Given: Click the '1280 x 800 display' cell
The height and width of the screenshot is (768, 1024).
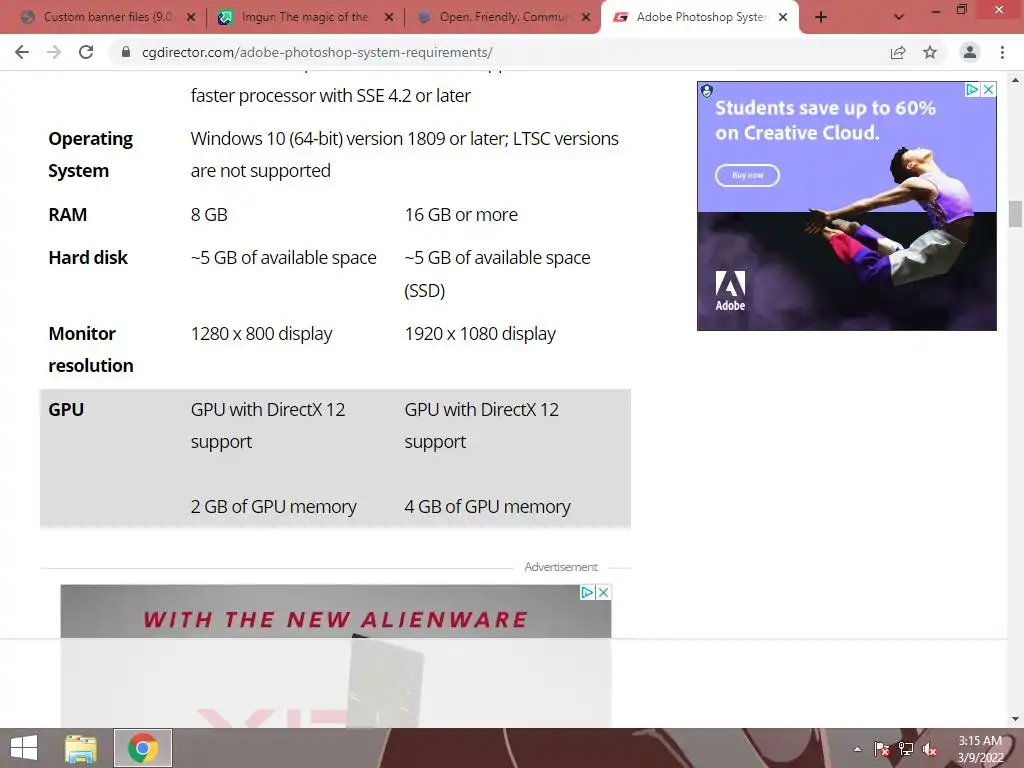Looking at the screenshot, I should click(x=261, y=334).
